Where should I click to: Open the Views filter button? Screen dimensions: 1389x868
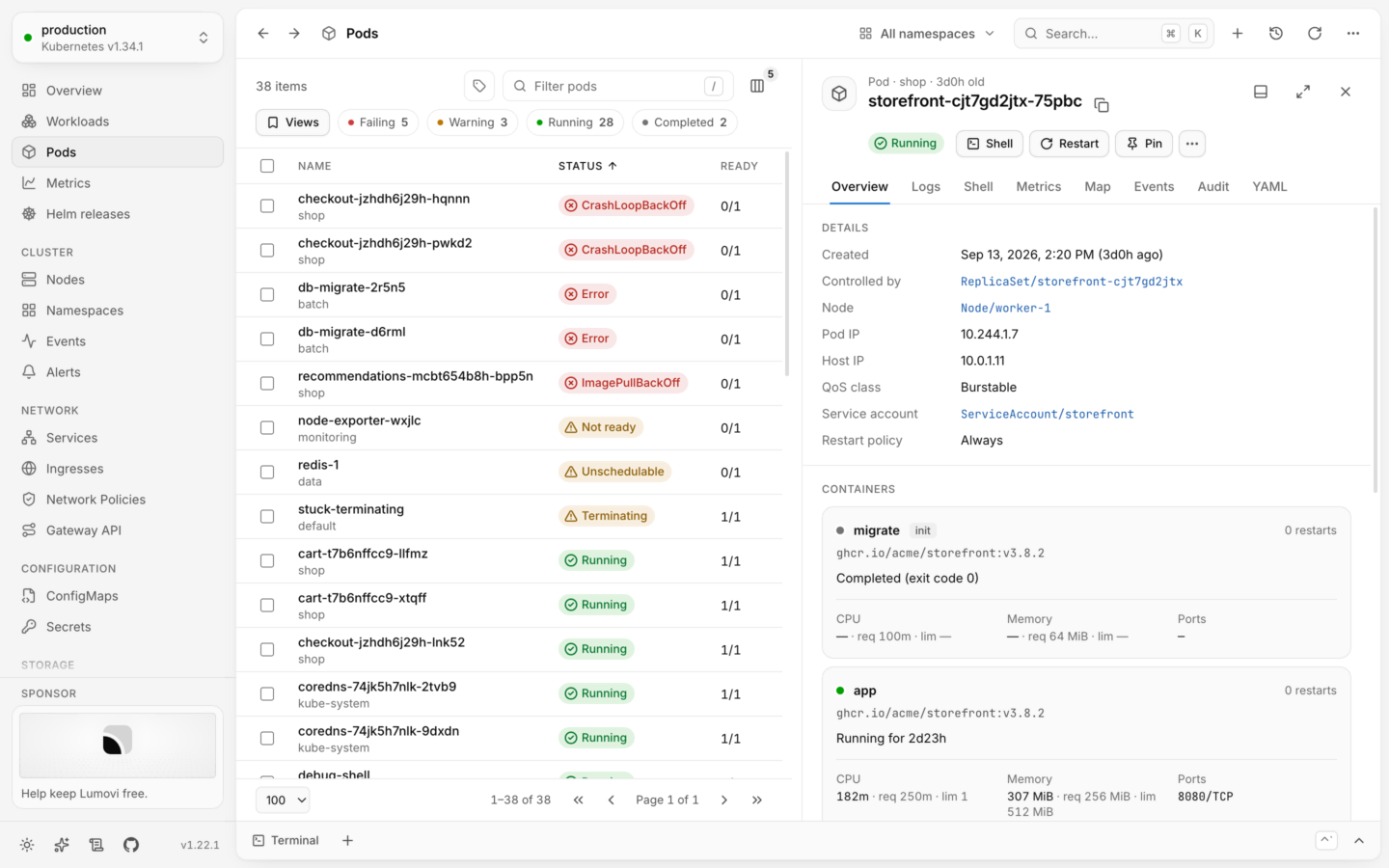[293, 122]
